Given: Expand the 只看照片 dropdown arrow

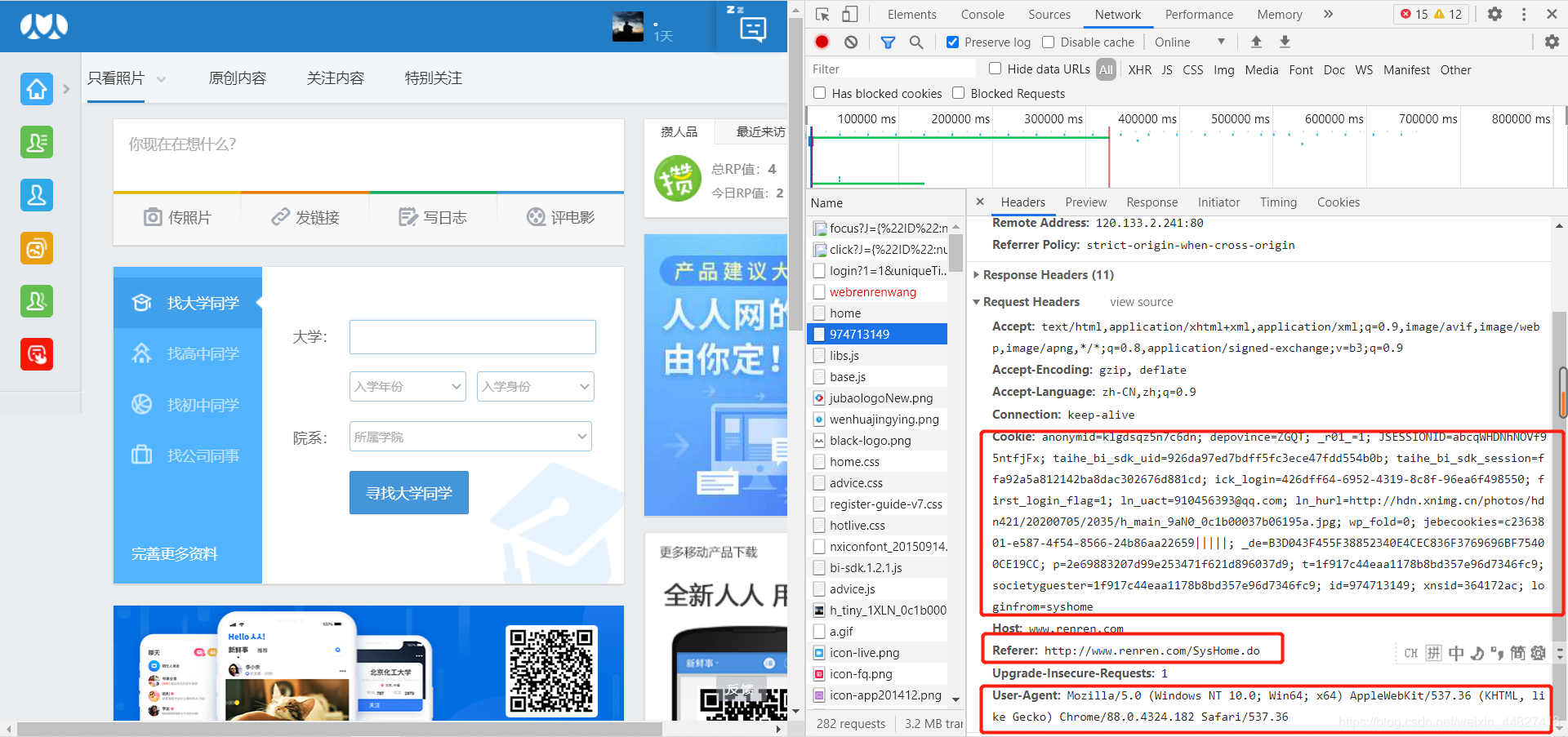Looking at the screenshot, I should (x=161, y=79).
